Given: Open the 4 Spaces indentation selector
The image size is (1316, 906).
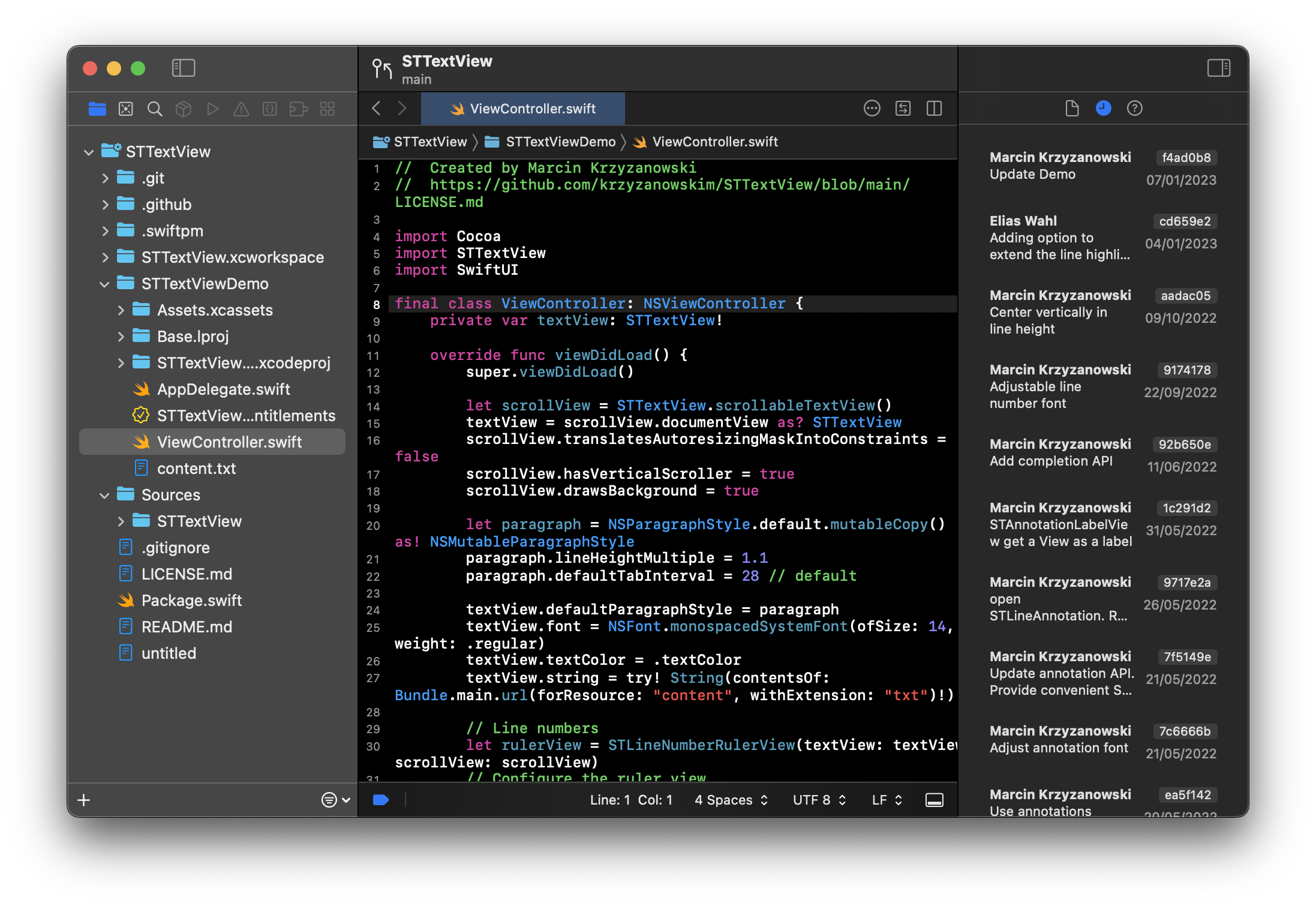Looking at the screenshot, I should pos(731,800).
